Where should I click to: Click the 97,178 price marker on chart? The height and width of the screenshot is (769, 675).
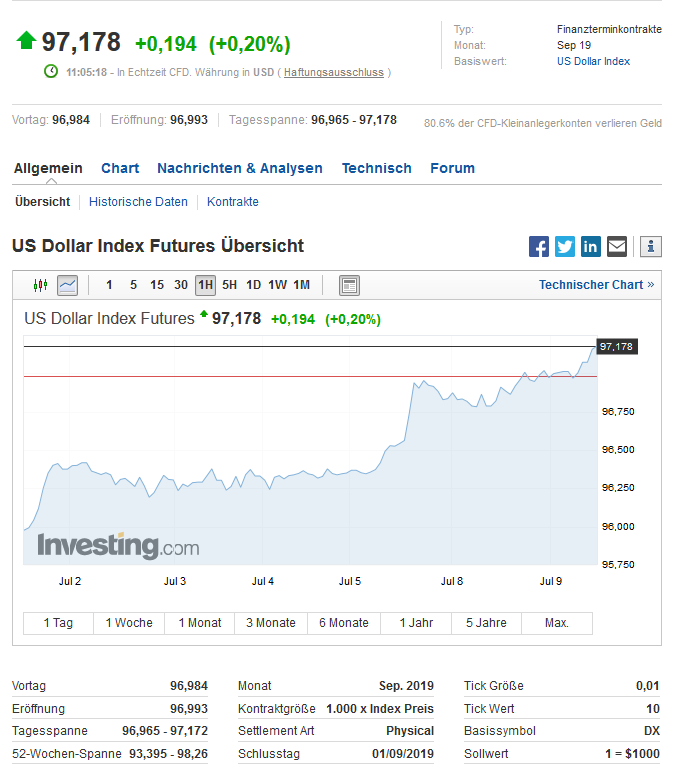click(x=616, y=347)
